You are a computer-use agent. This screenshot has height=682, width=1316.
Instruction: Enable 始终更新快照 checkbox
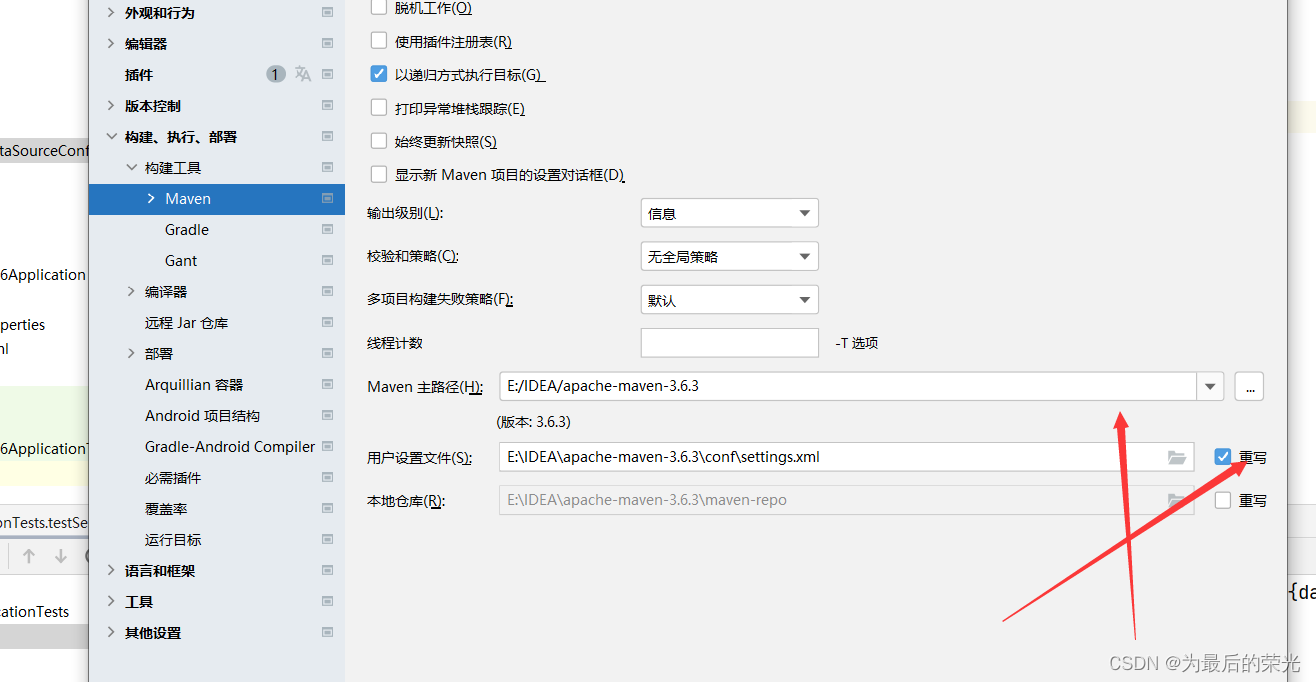[x=378, y=141]
